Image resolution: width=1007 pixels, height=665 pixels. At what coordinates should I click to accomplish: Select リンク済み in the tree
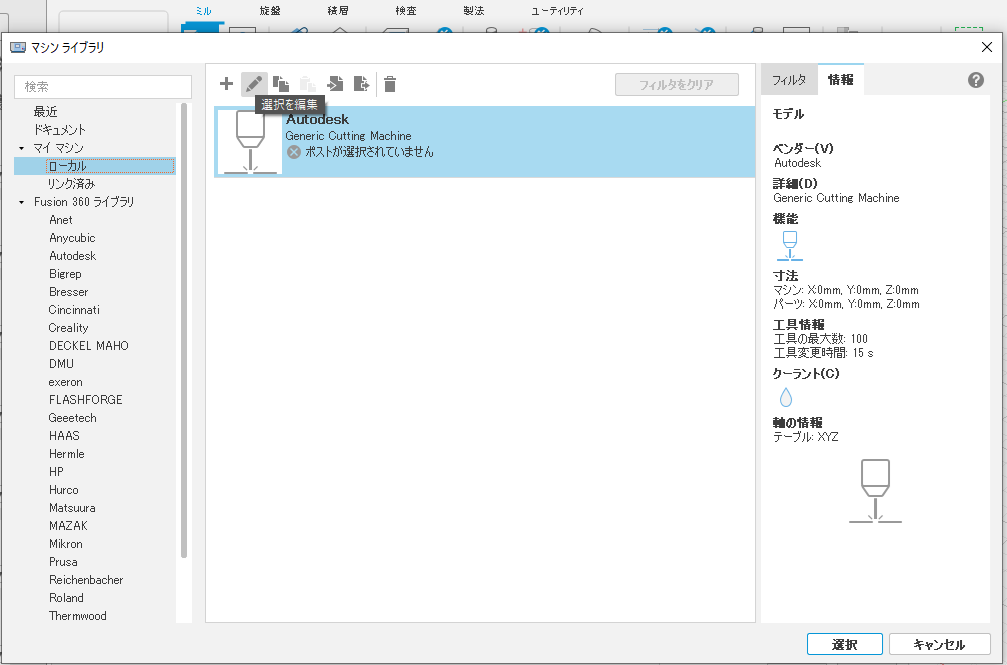point(71,184)
